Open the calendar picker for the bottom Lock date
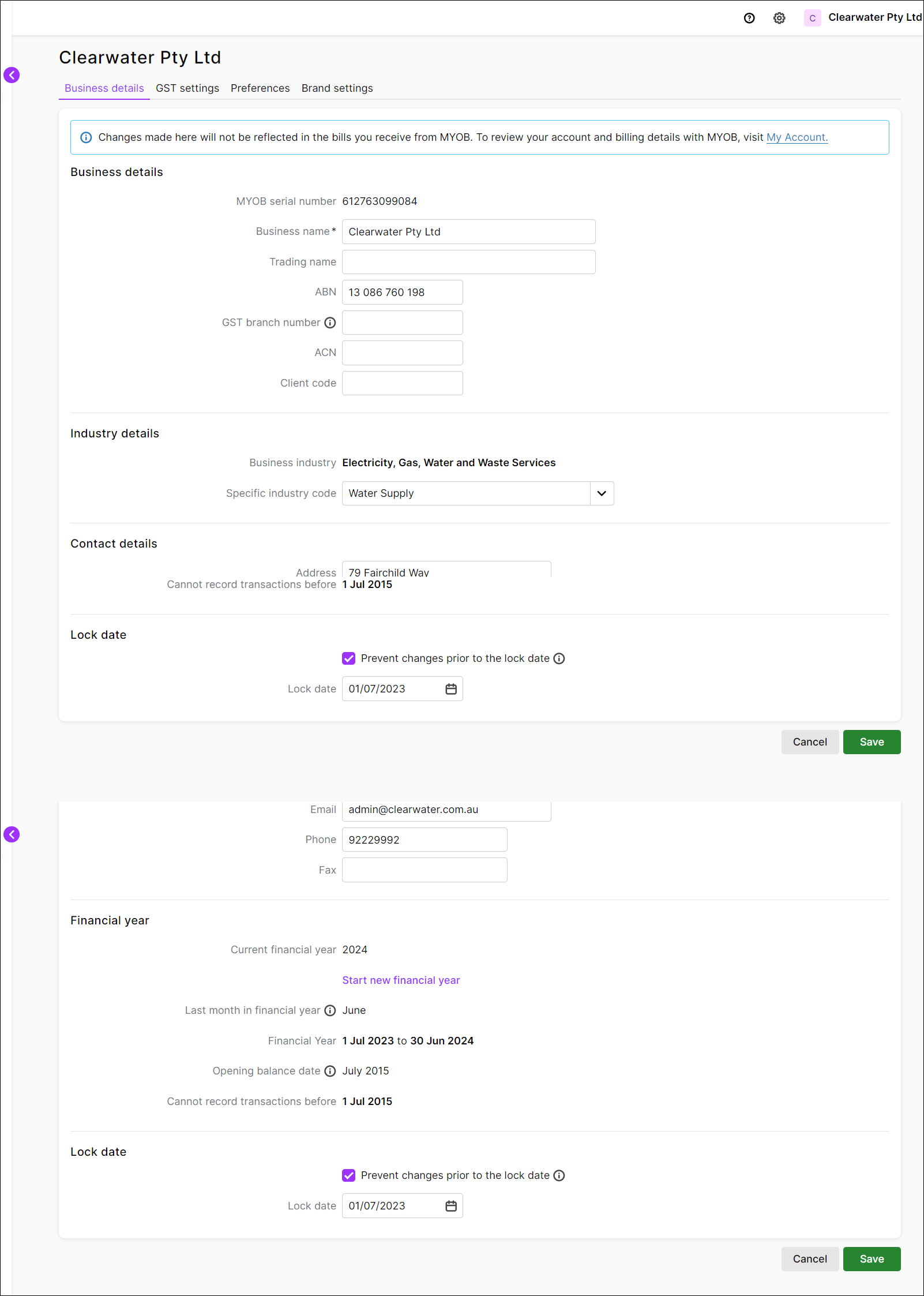924x1296 pixels. (x=450, y=1206)
